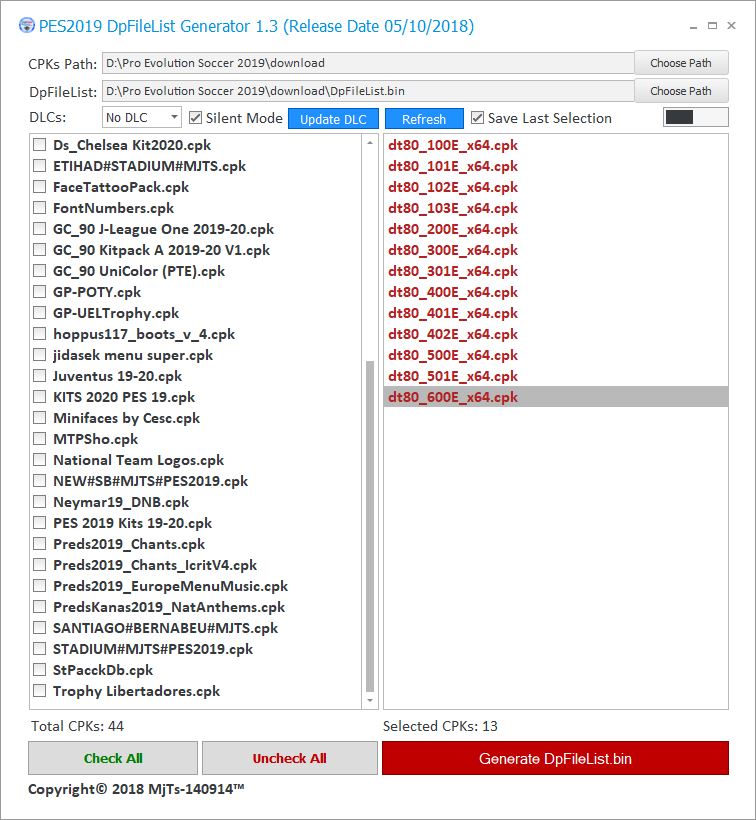
Task: Select dt80_100E_x64.cpk in selected list
Action: 556,145
